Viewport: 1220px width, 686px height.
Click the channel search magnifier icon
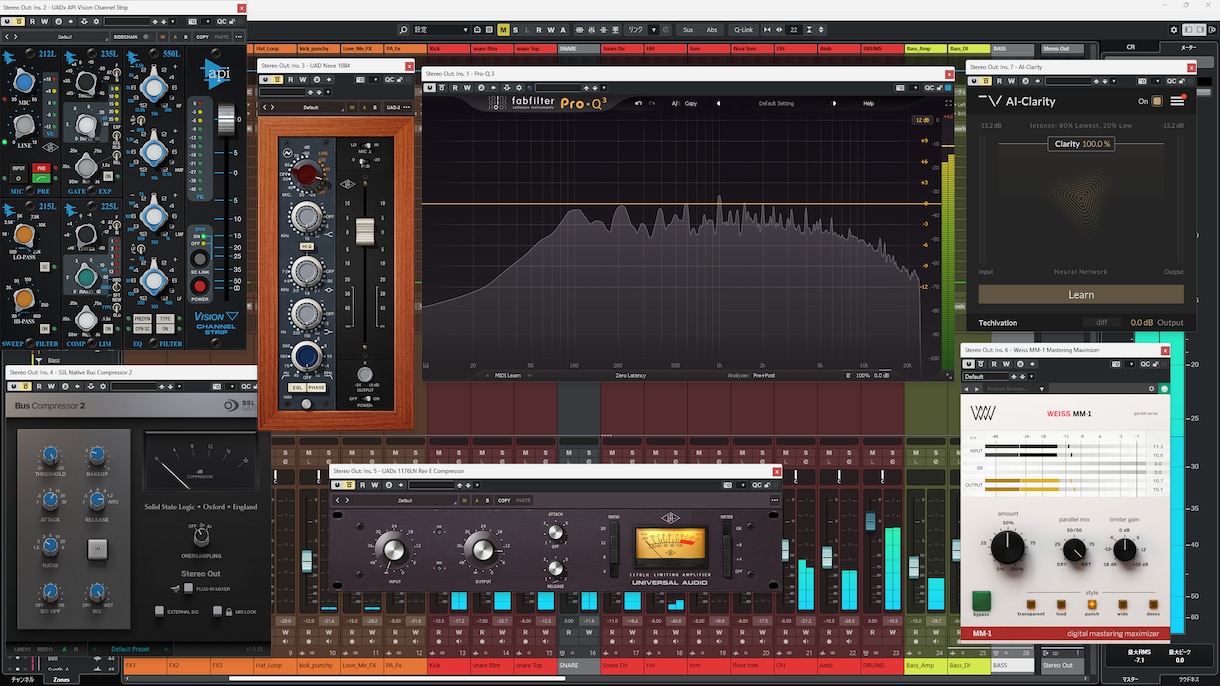point(404,30)
